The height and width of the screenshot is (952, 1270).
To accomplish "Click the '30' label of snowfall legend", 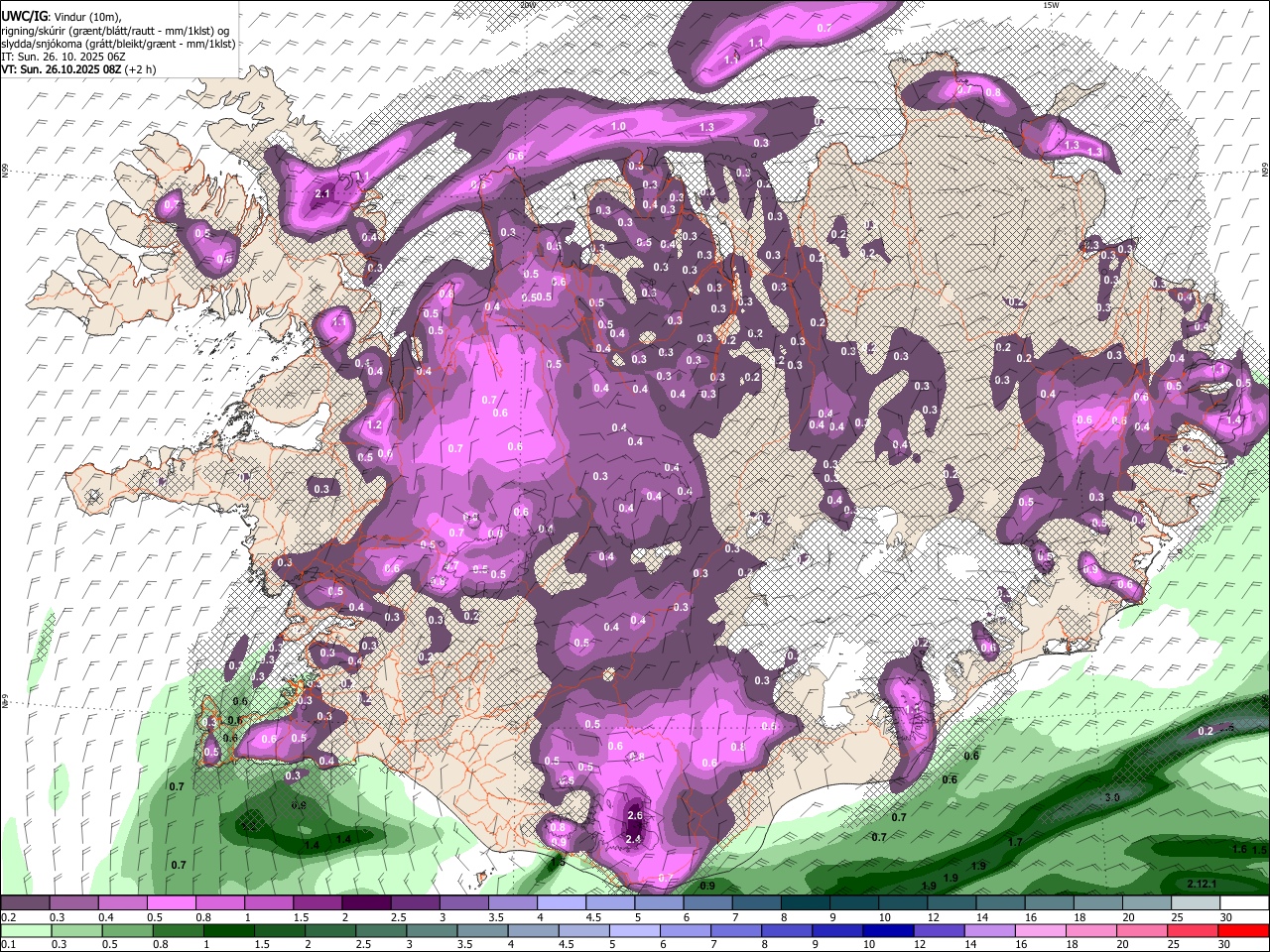I will (1225, 917).
